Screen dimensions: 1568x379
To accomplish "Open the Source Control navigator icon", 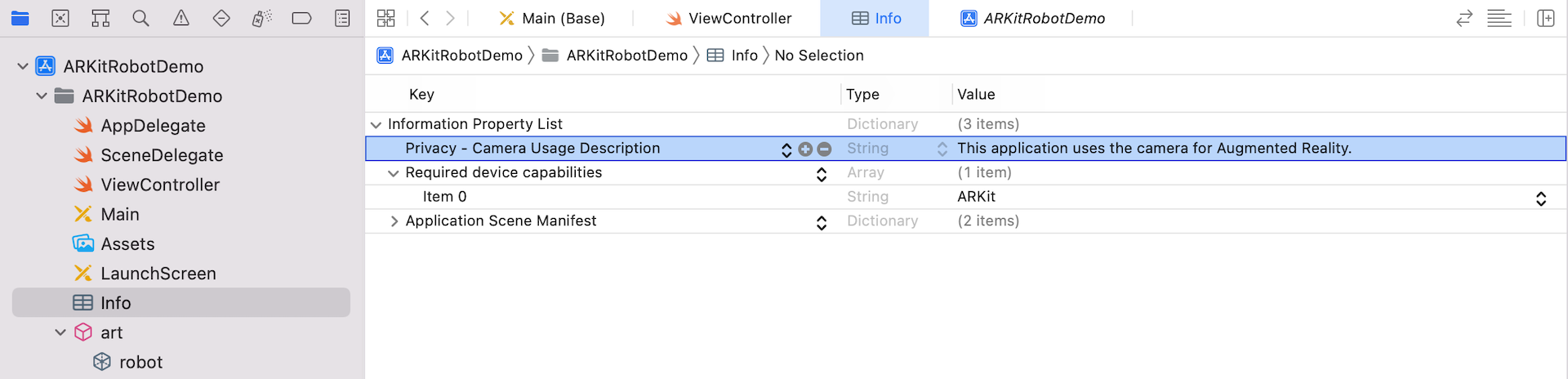I will coord(60,18).
